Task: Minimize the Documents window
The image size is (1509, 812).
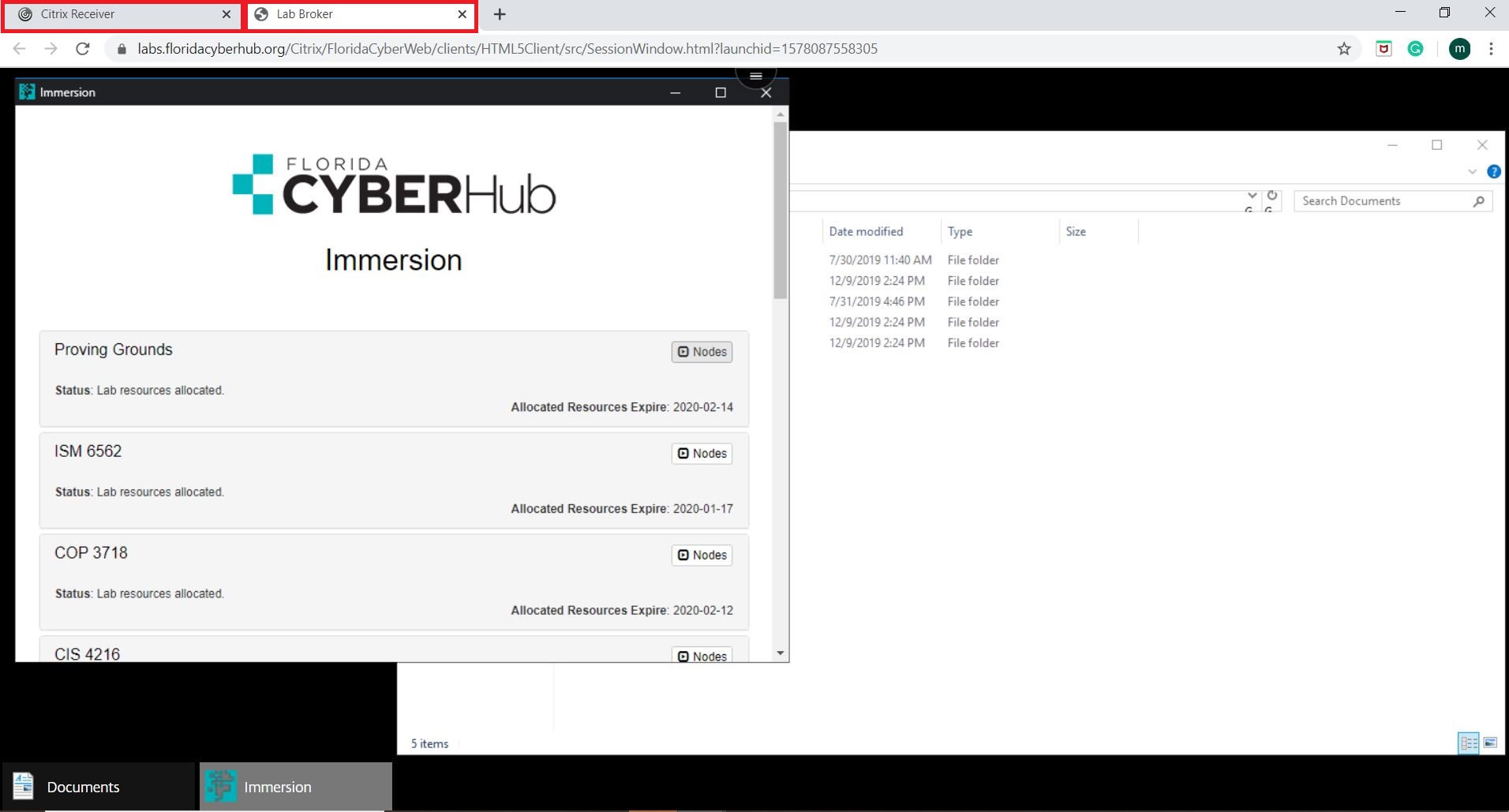Action: [1392, 145]
